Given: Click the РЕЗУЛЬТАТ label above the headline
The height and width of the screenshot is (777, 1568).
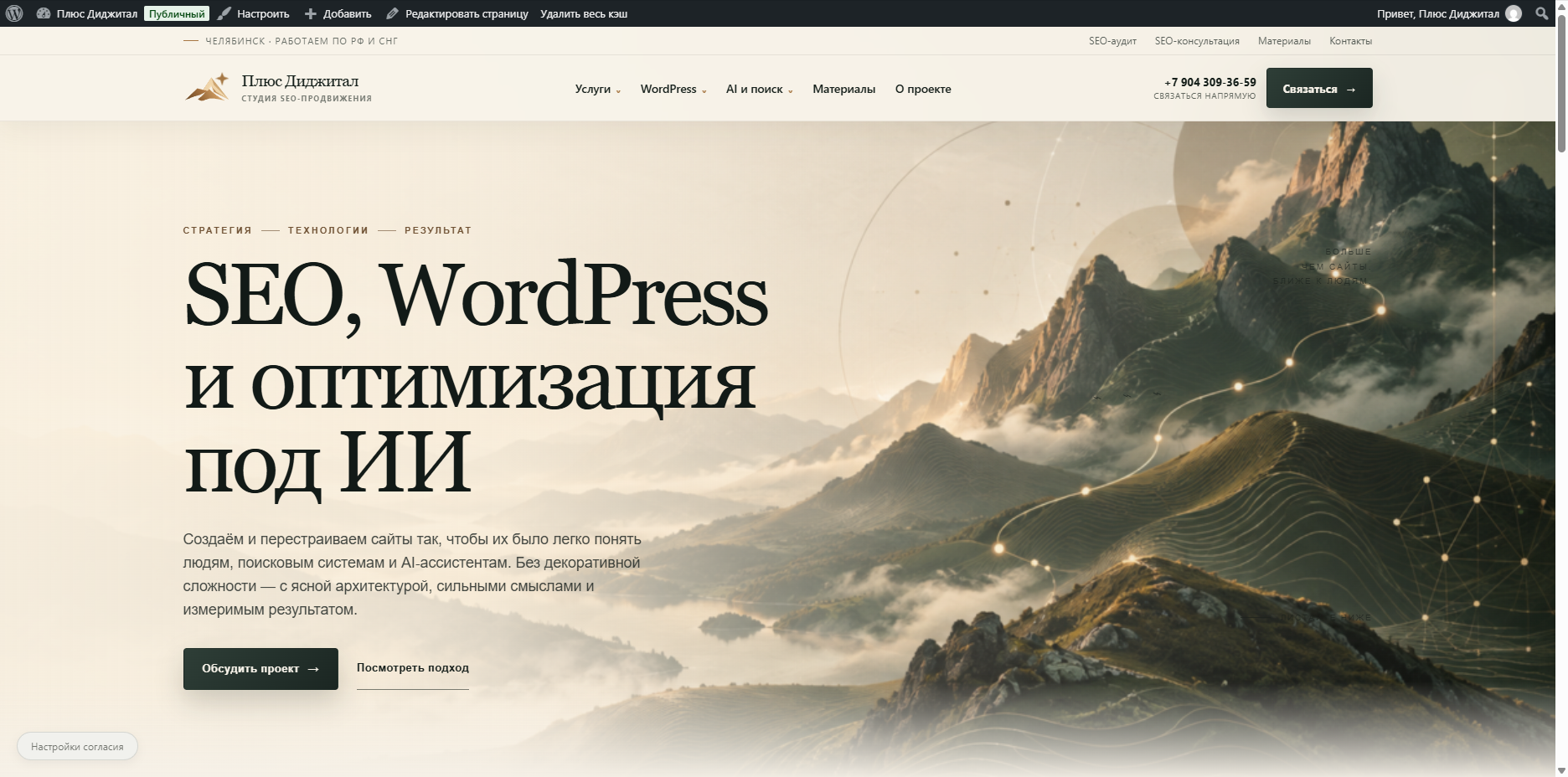Looking at the screenshot, I should 438,230.
